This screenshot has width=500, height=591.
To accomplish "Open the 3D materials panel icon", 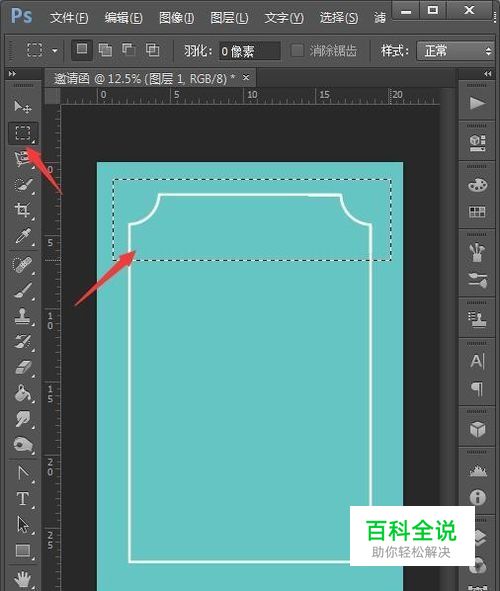I will (x=477, y=143).
